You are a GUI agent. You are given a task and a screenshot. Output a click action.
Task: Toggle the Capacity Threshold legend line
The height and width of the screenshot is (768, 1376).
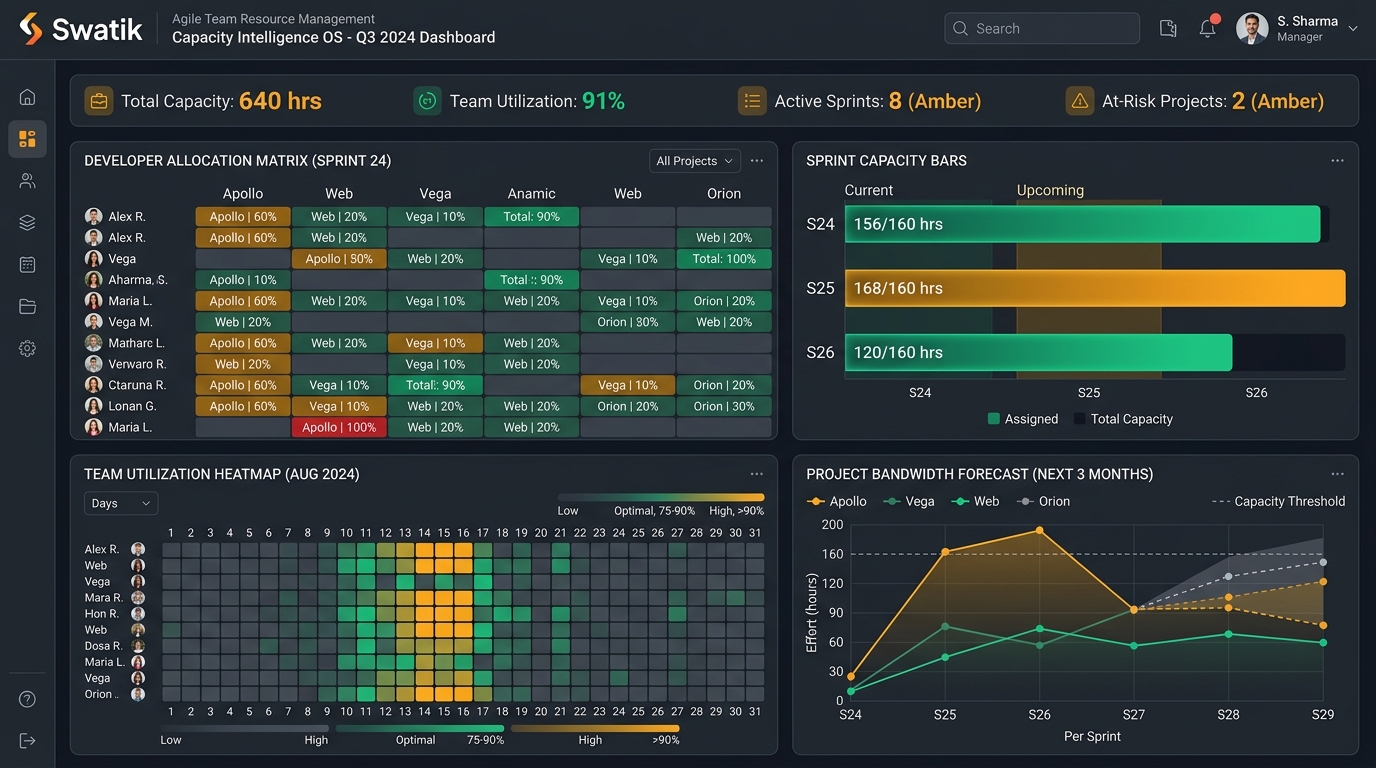pos(1278,501)
